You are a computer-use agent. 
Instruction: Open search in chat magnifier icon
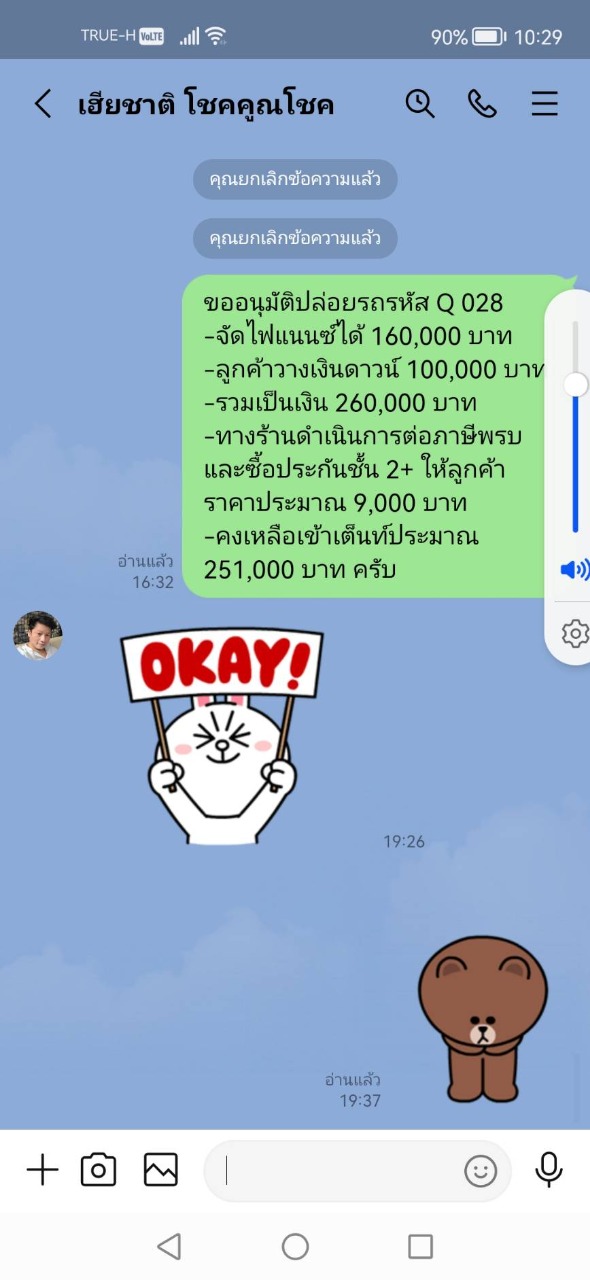point(419,103)
